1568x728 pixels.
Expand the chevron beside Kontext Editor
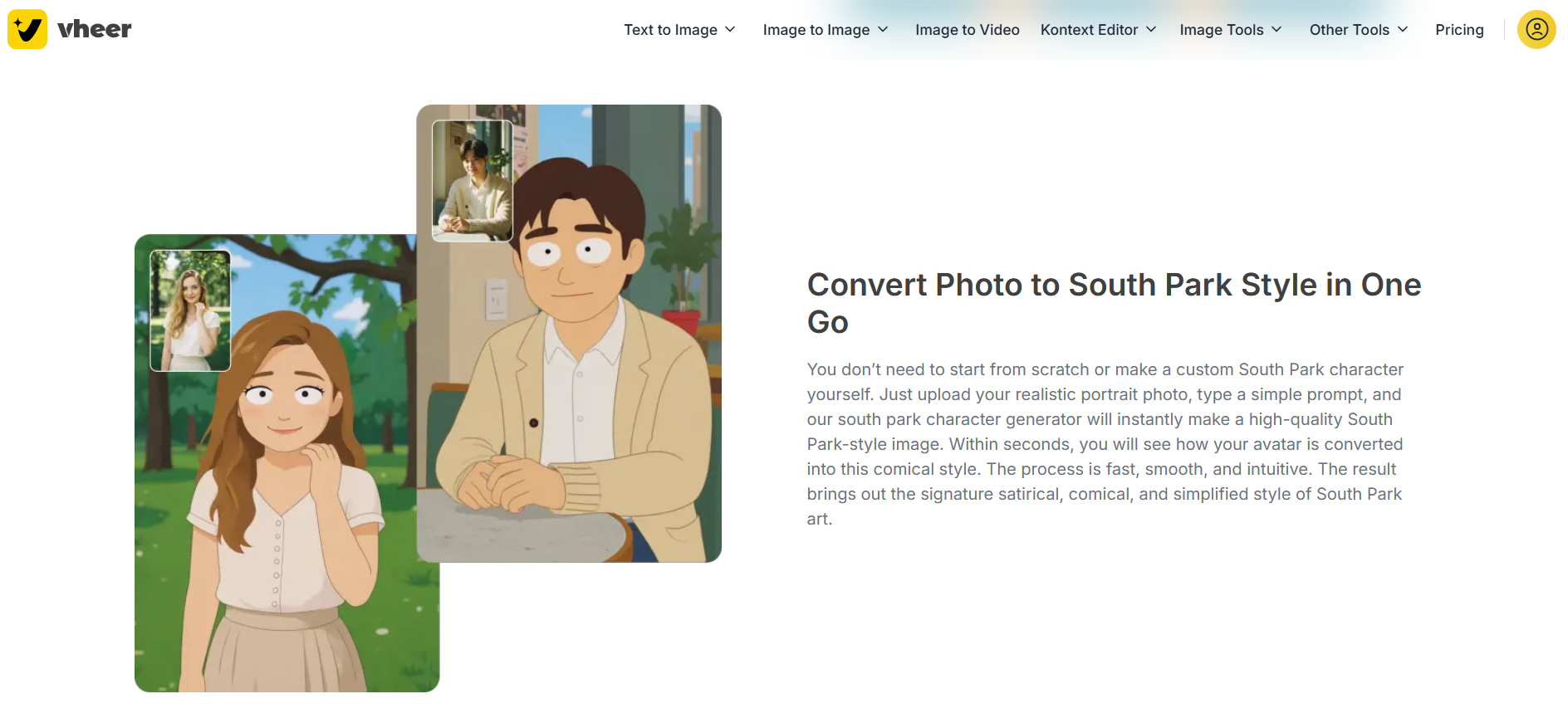[x=1151, y=30]
